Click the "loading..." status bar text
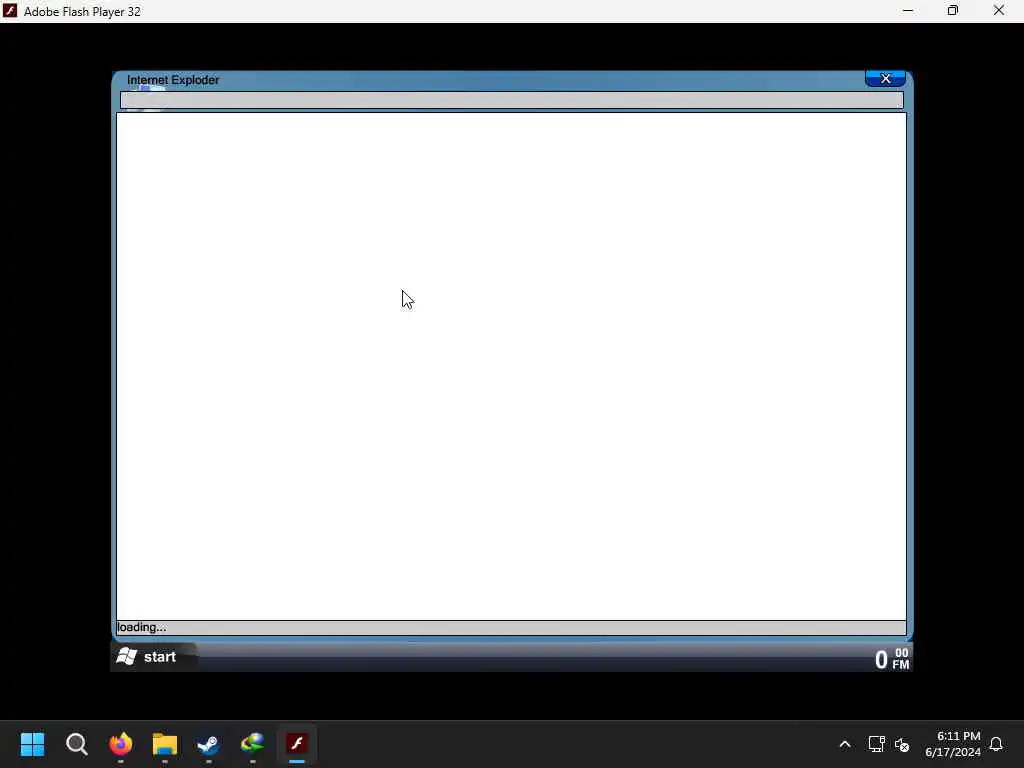 [x=141, y=627]
